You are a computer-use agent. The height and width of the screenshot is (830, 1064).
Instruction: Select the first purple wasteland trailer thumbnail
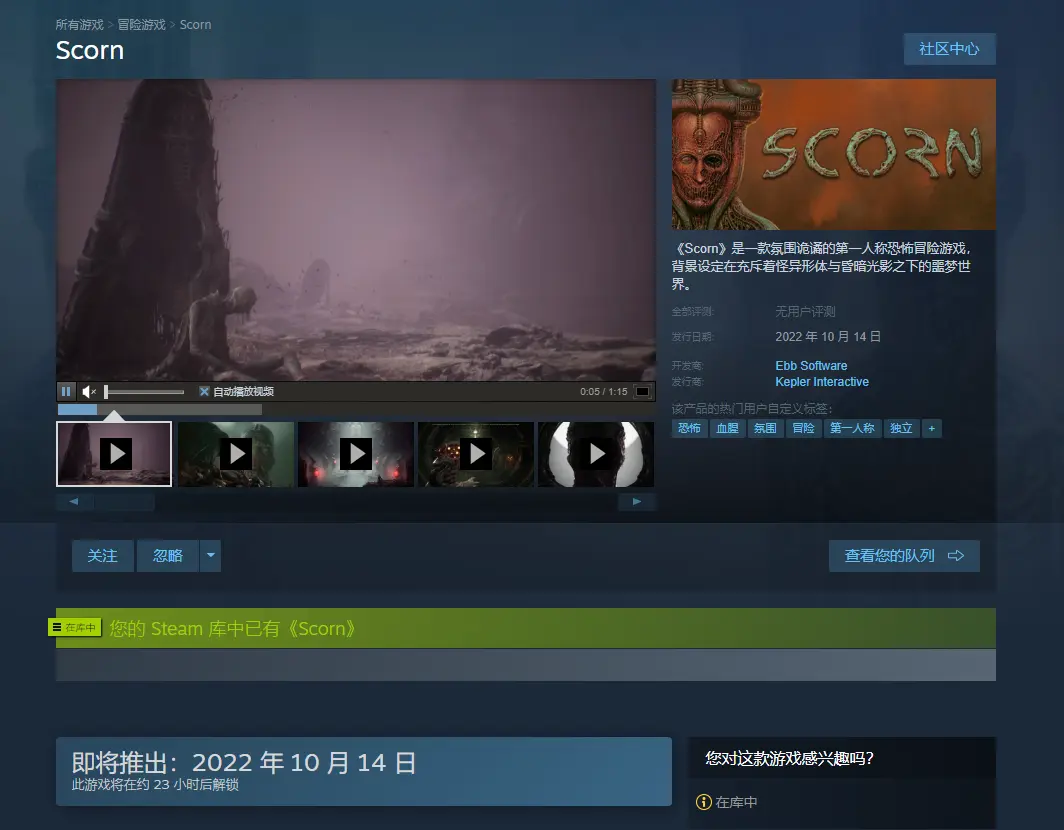tap(114, 454)
